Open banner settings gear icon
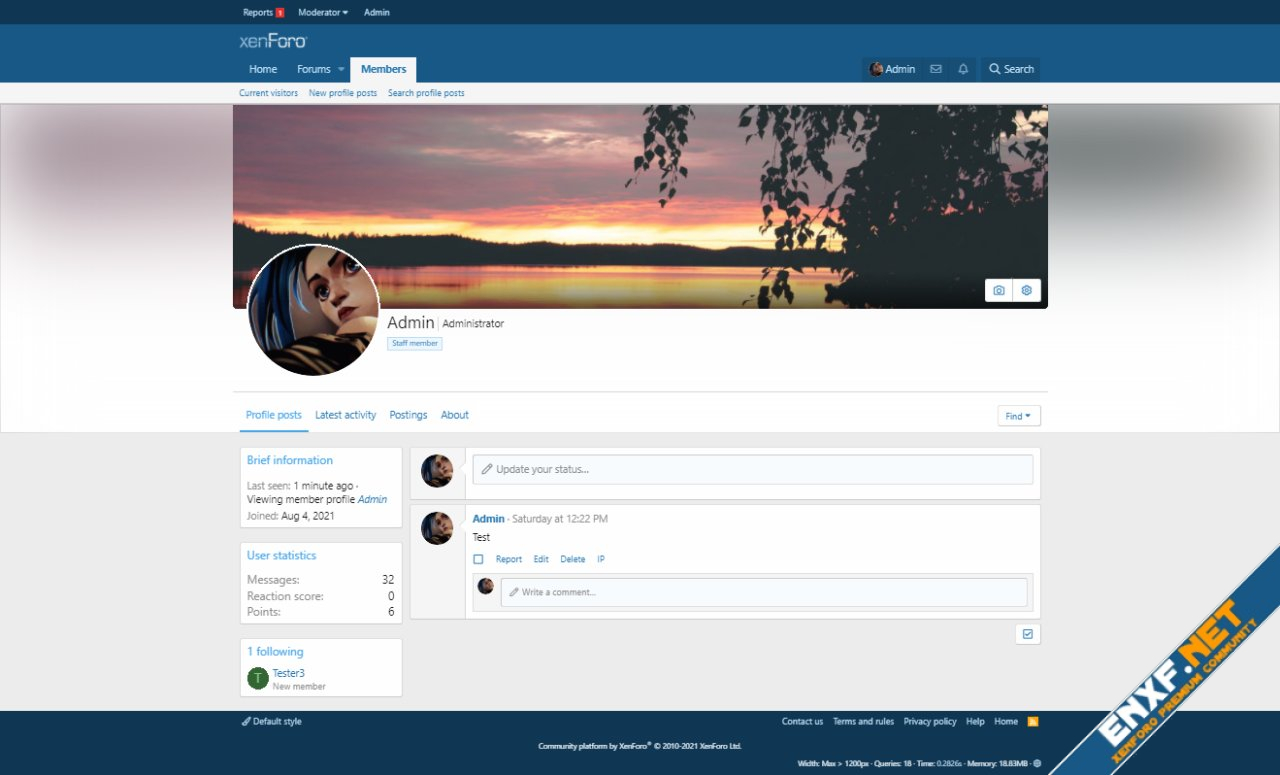1280x775 pixels. [x=1026, y=290]
